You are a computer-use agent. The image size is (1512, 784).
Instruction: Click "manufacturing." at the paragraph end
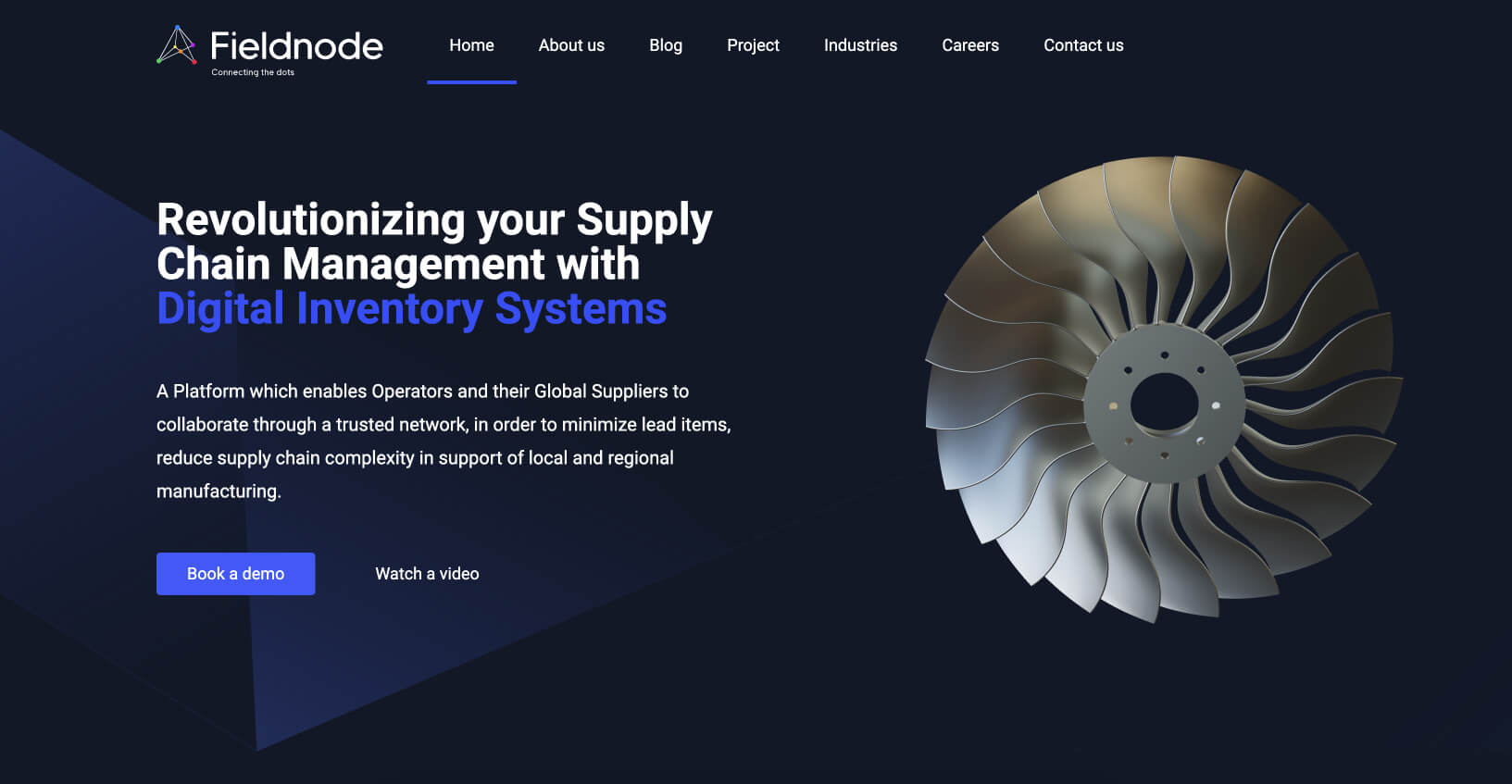point(219,492)
